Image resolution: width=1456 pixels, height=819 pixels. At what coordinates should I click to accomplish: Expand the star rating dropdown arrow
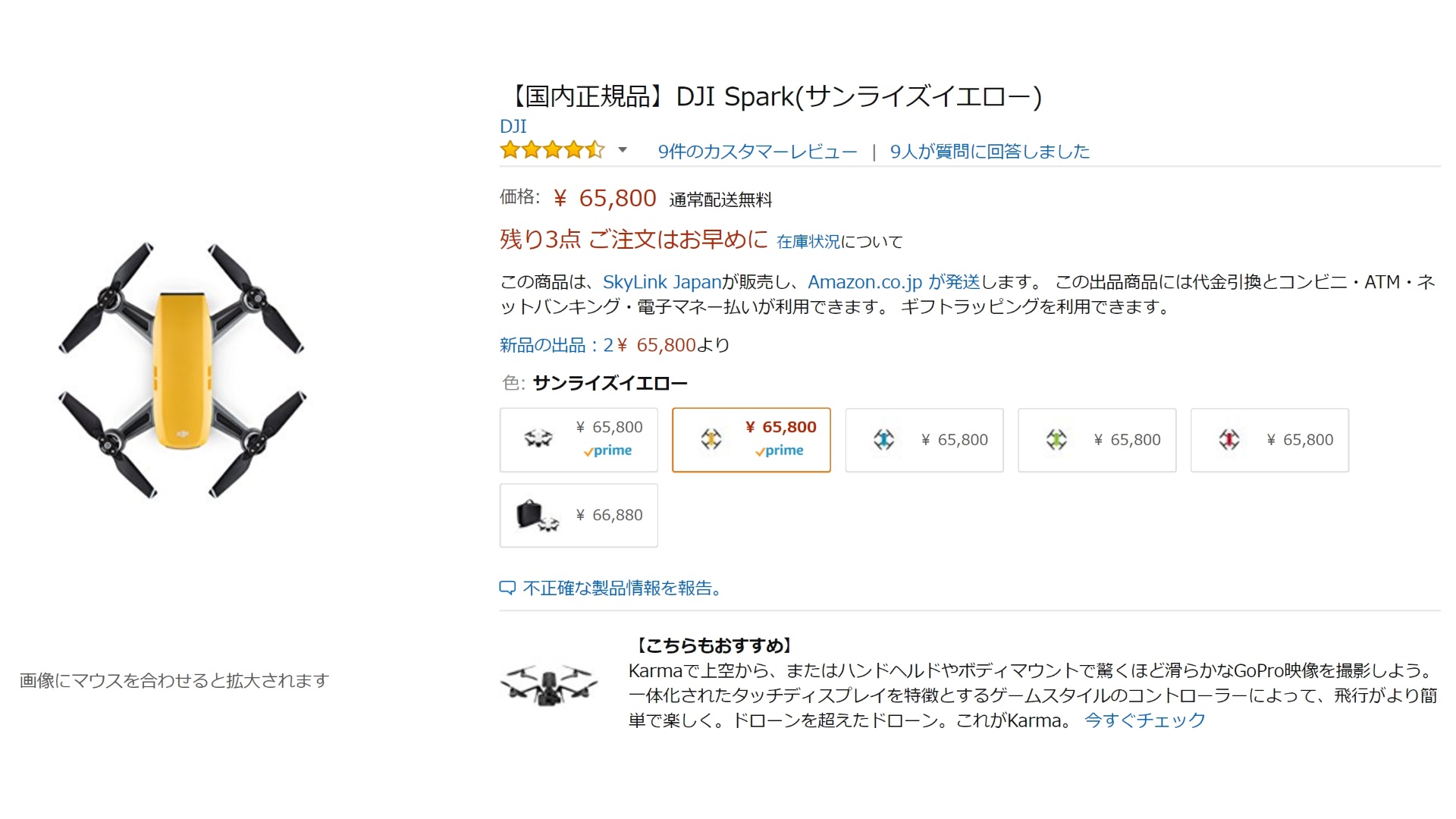pyautogui.click(x=623, y=150)
